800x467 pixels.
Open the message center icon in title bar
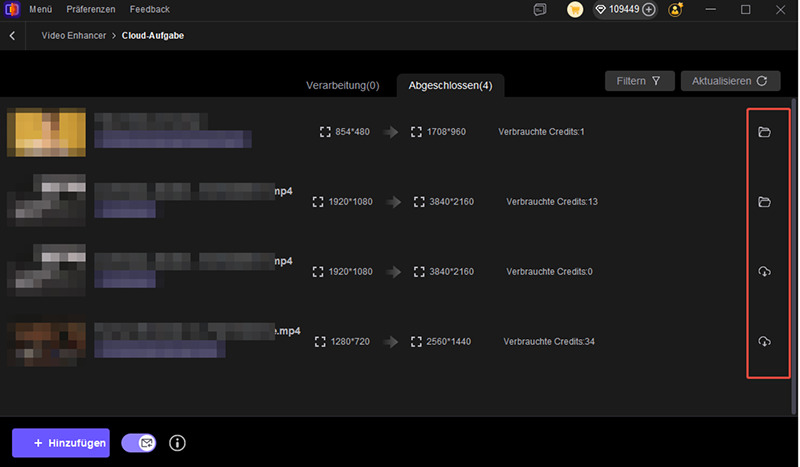(x=541, y=10)
